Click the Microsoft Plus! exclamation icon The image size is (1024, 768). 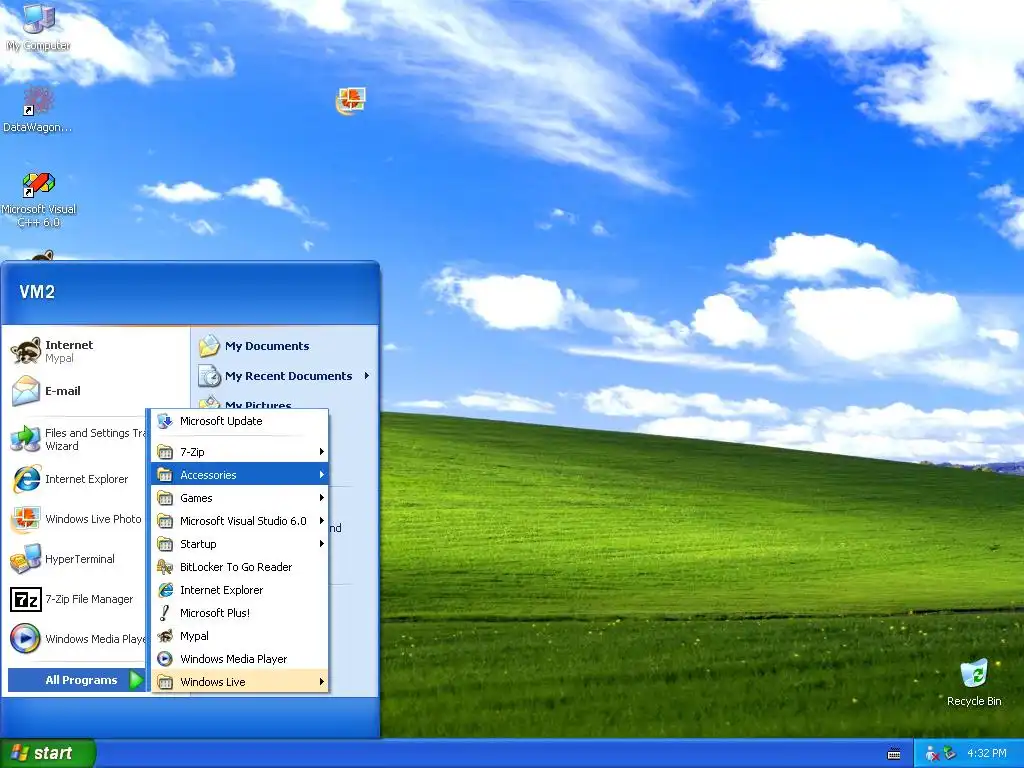[x=165, y=613]
